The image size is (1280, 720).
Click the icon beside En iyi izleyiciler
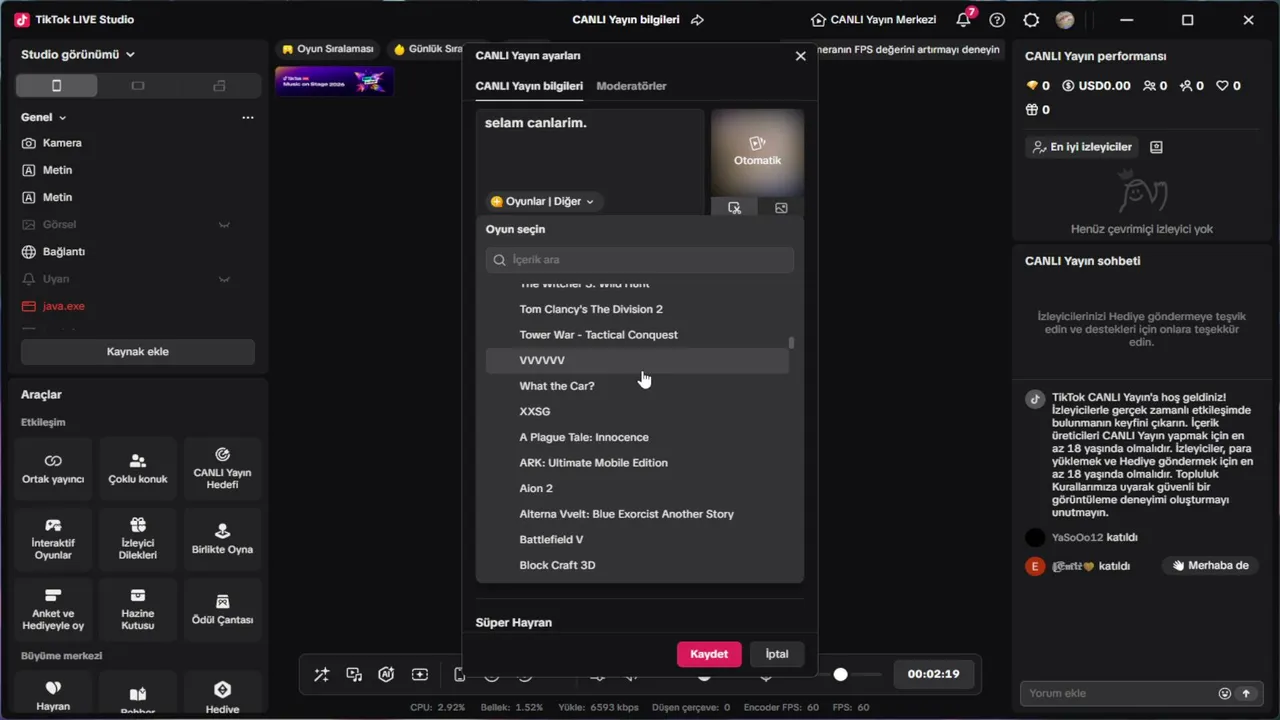tap(1157, 147)
